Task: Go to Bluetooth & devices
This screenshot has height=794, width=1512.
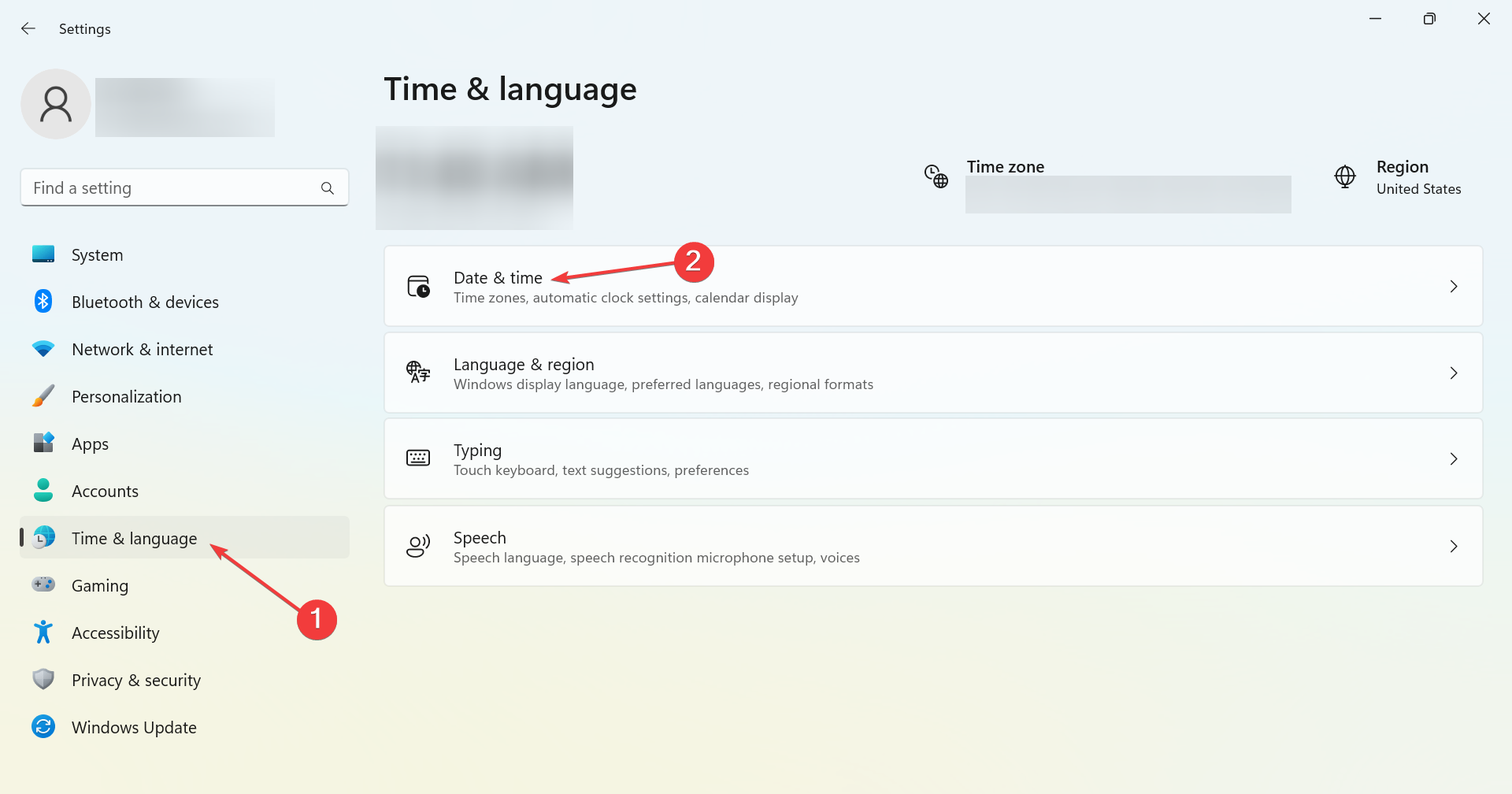Action: (184, 302)
